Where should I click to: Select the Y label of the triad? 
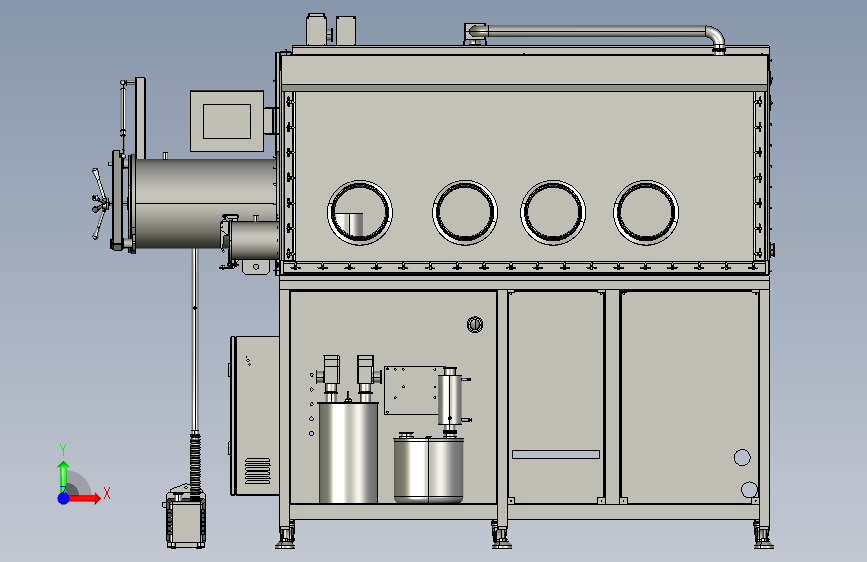[63, 450]
